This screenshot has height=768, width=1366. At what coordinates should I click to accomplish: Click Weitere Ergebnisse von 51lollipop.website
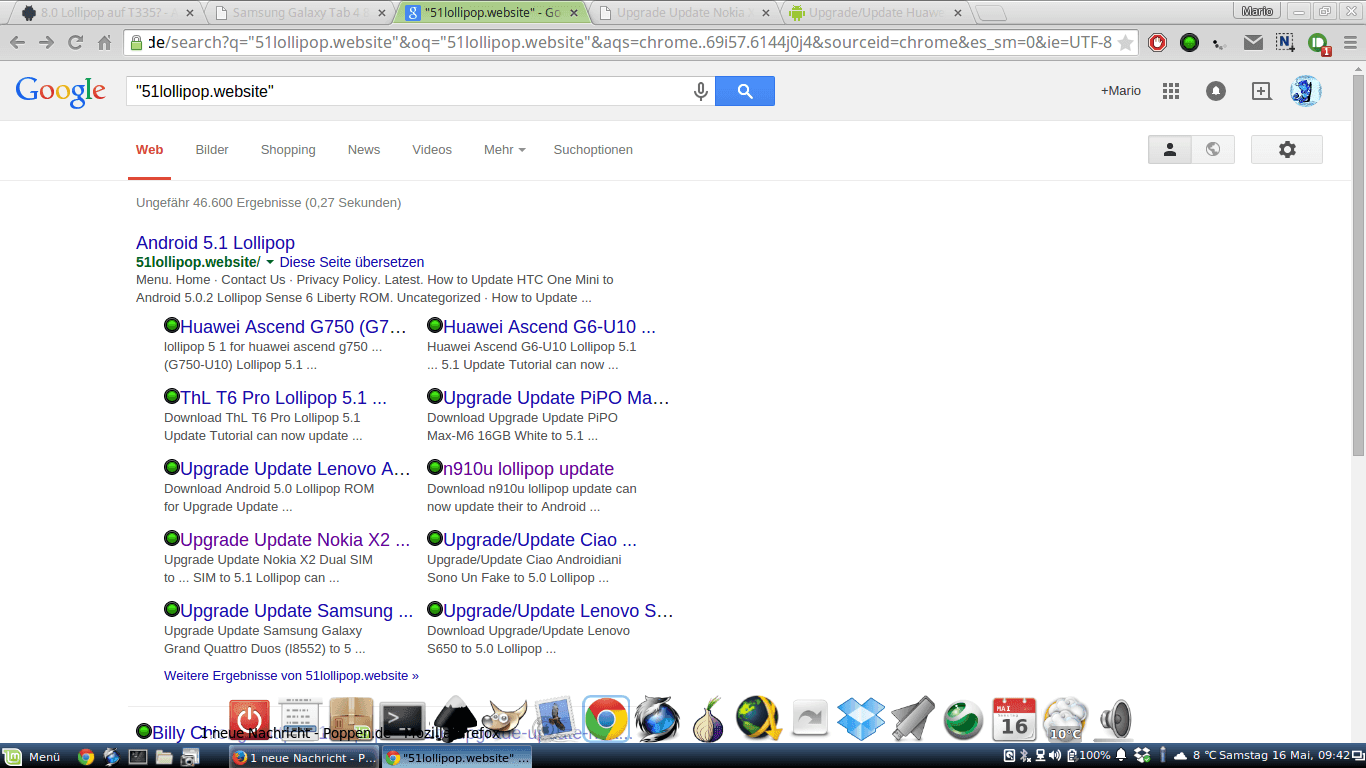coord(291,676)
